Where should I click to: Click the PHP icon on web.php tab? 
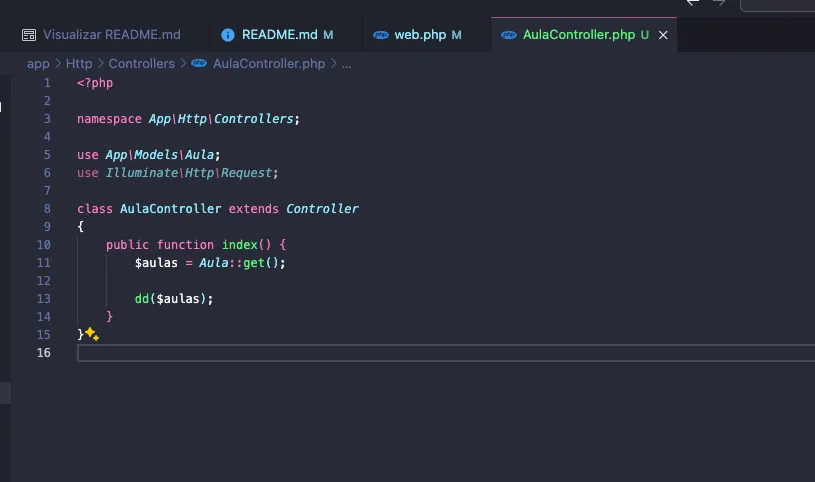coord(380,35)
